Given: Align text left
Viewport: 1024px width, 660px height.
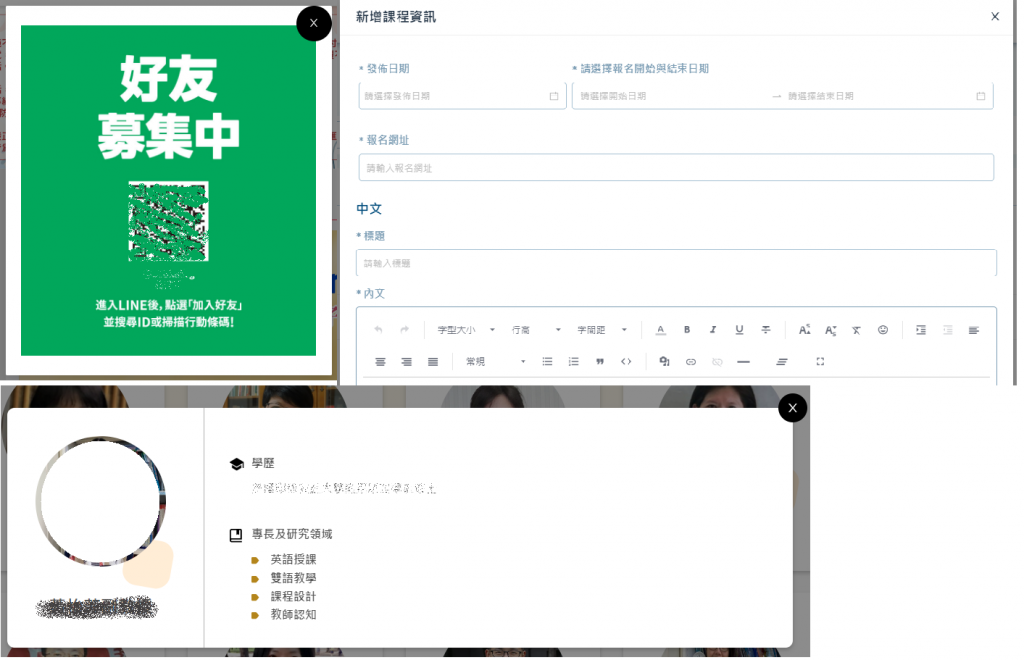Looking at the screenshot, I should [974, 330].
